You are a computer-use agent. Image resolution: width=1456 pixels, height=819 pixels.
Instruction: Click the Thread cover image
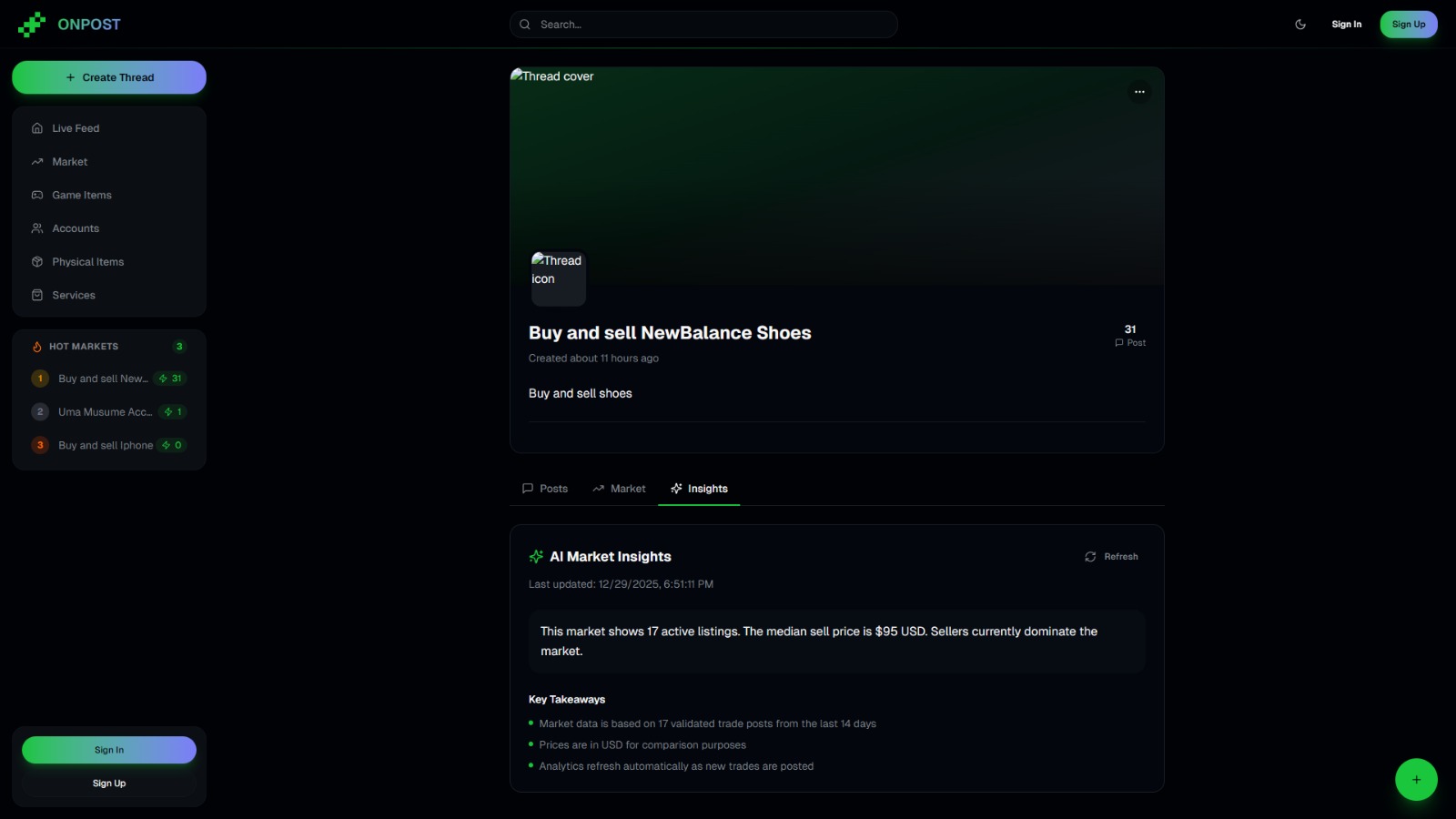coord(837,176)
